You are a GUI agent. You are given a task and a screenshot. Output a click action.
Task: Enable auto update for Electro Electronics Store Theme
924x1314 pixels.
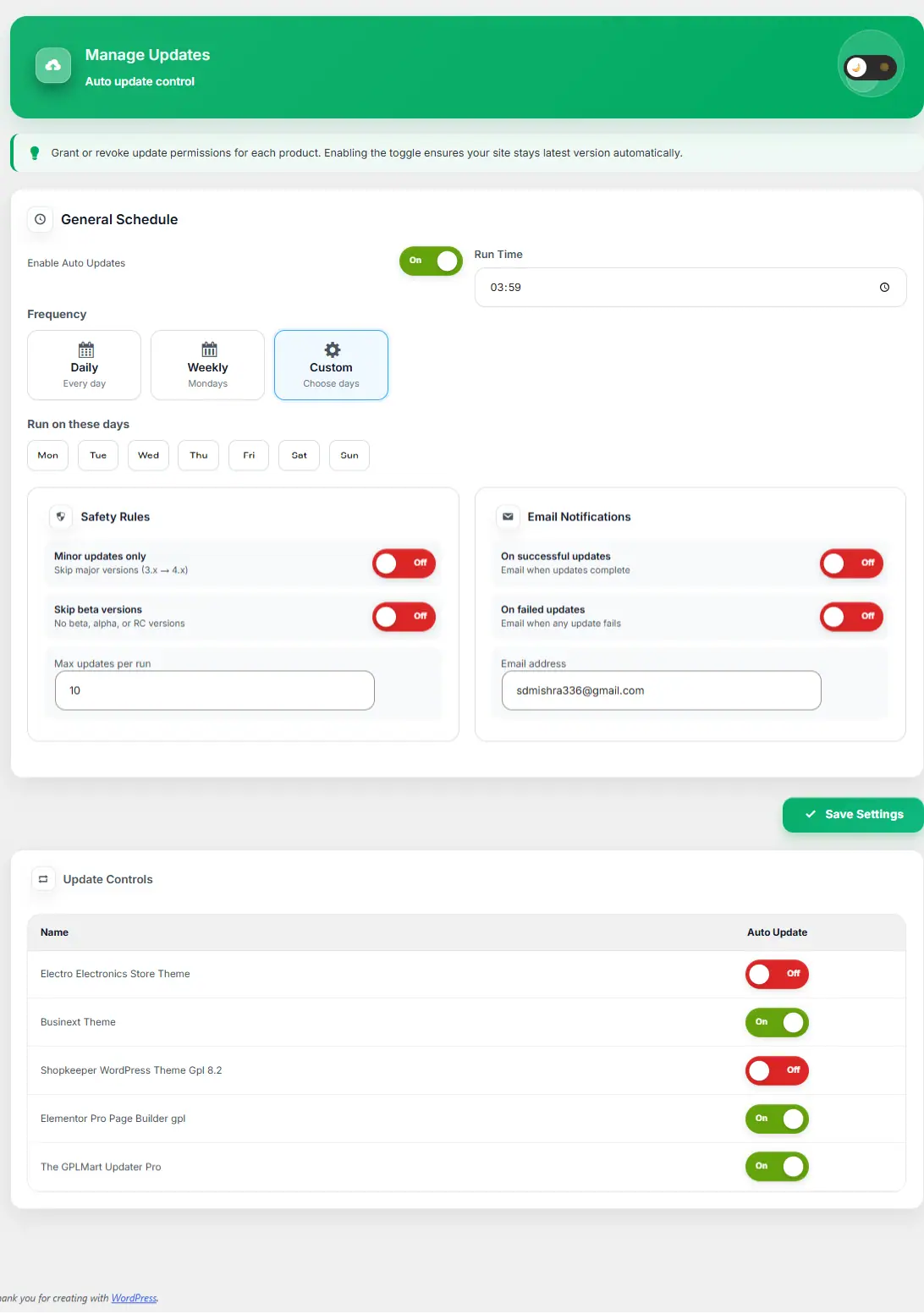[x=777, y=974]
